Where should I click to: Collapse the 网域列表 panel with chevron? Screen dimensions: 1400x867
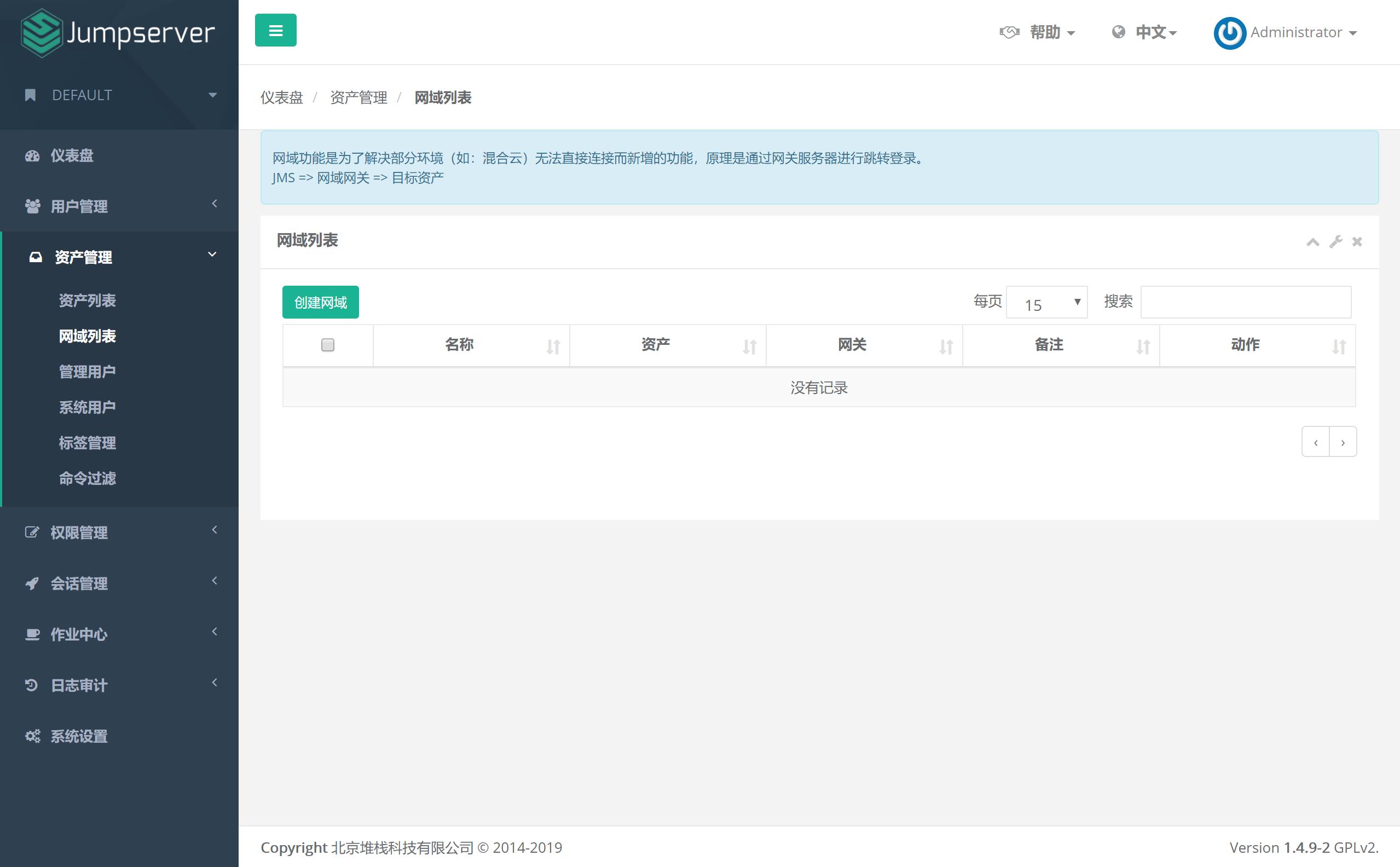coord(1313,242)
